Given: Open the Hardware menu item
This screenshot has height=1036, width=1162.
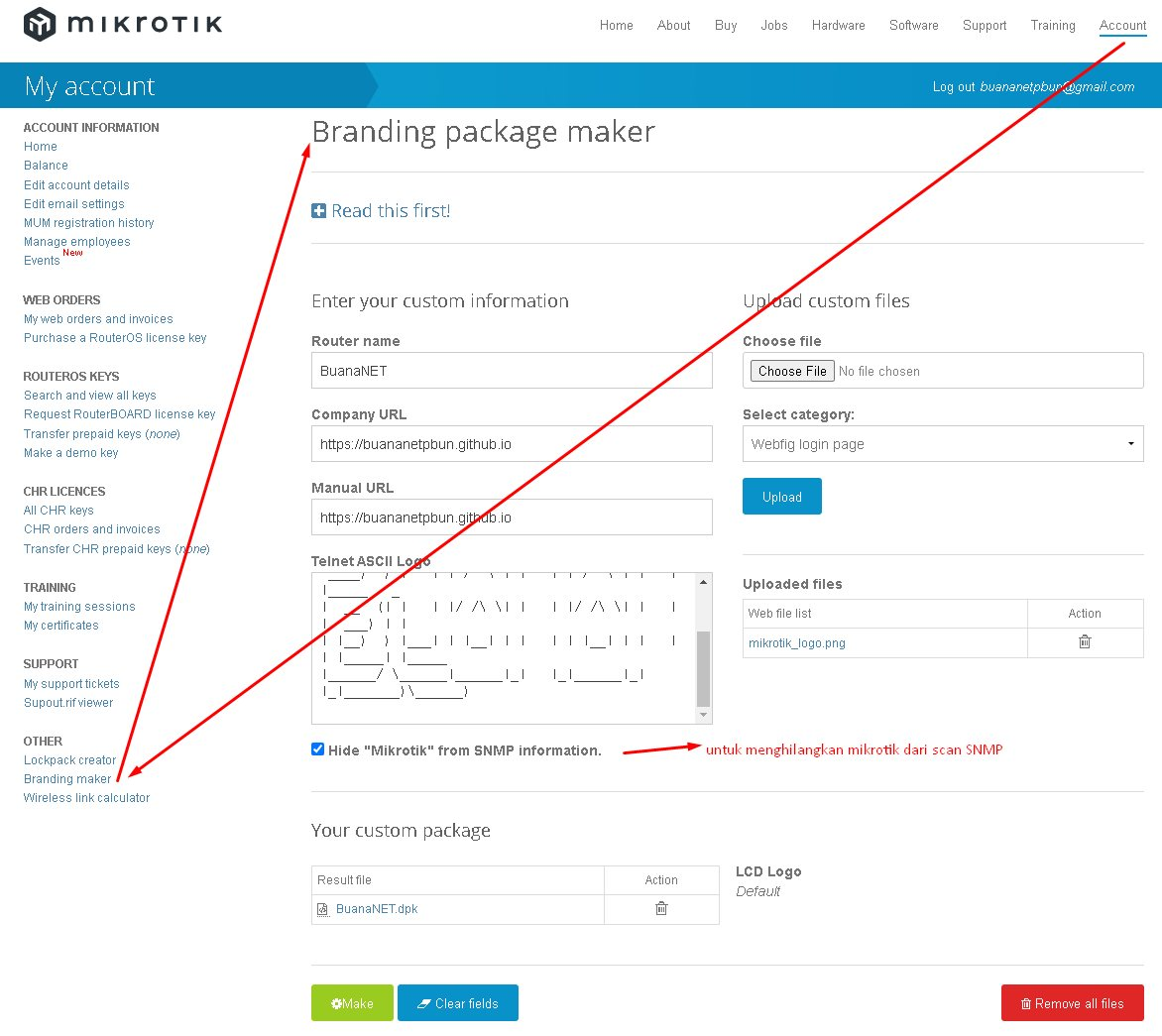Looking at the screenshot, I should (x=838, y=26).
